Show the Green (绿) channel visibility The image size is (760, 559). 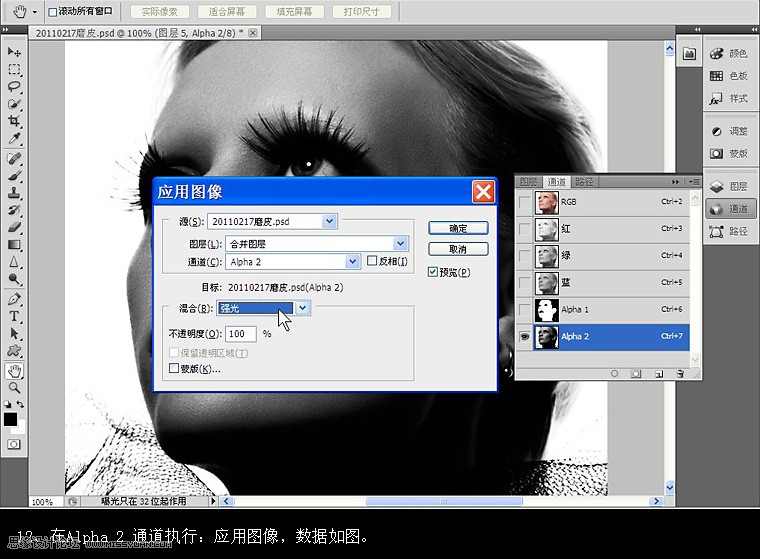tap(524, 256)
